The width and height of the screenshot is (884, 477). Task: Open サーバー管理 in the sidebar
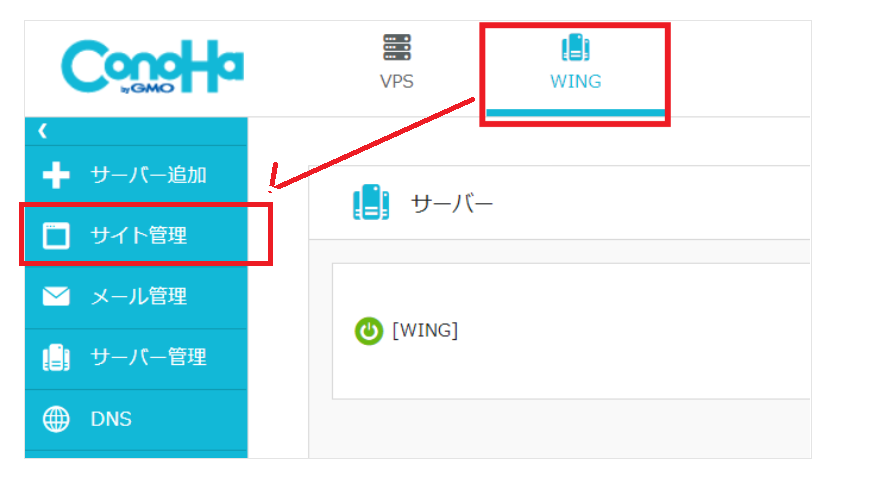point(136,357)
